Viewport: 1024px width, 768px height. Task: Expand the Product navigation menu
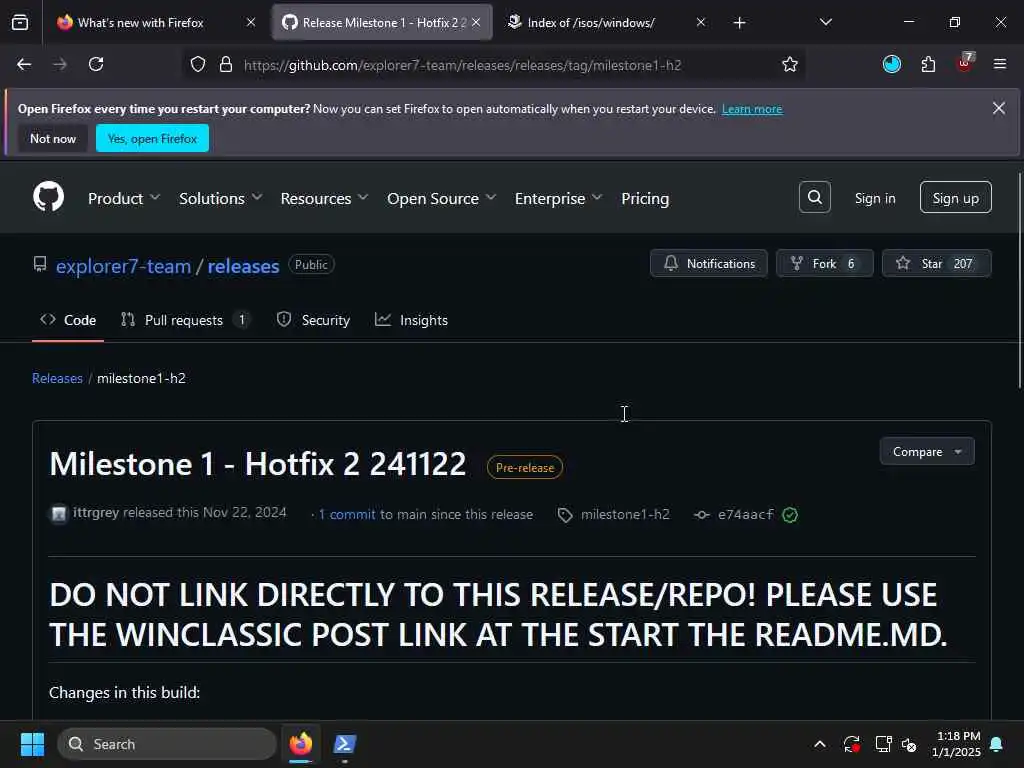tap(124, 198)
